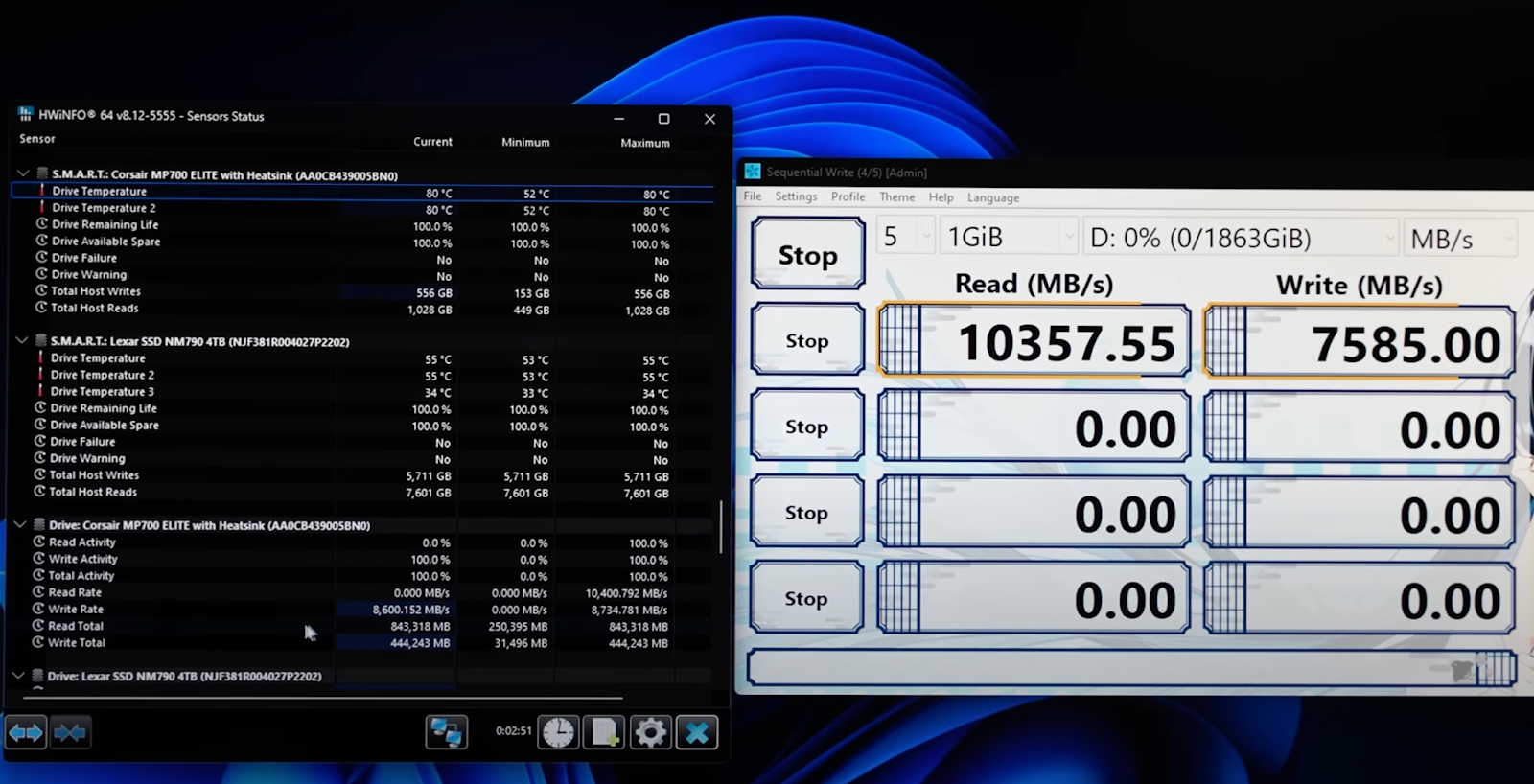Select the Write Rate current value 8,600.152 MB/s
This screenshot has height=784, width=1534.
[x=410, y=610]
